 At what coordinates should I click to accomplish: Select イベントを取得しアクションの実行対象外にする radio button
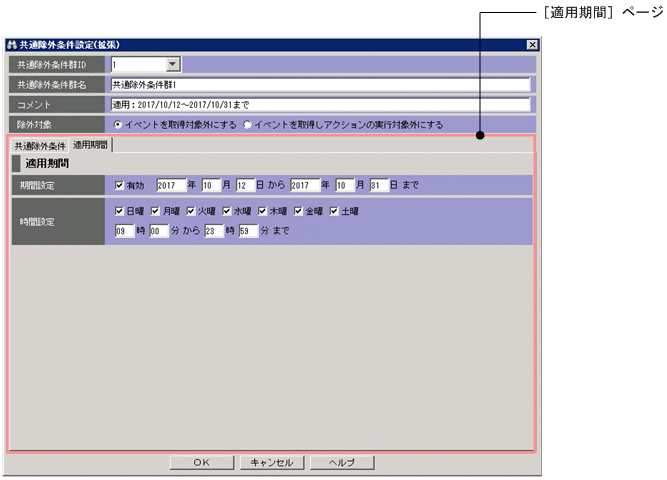247,125
